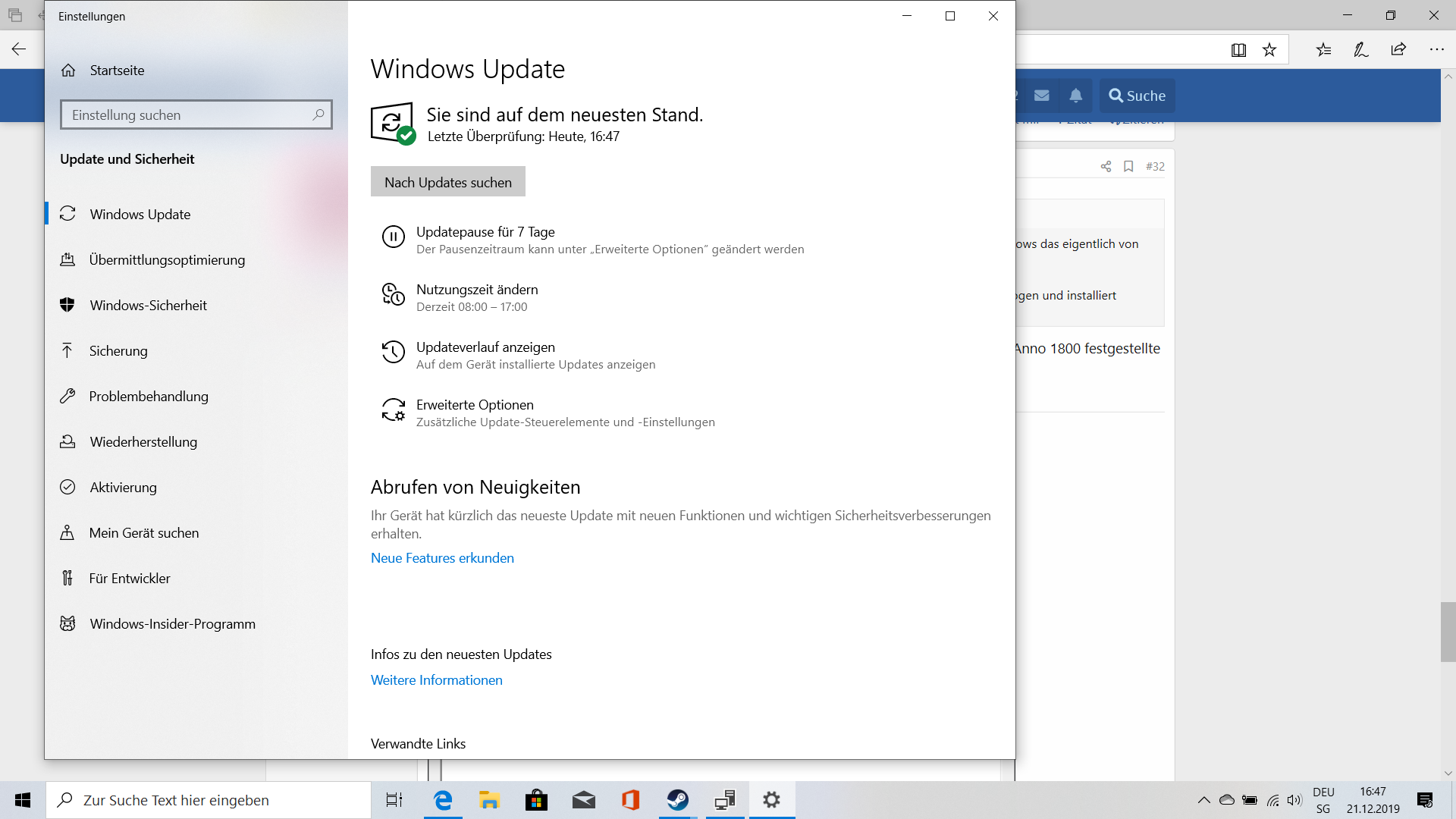Open the Wiederherstellung page
1456x819 pixels.
(x=143, y=442)
